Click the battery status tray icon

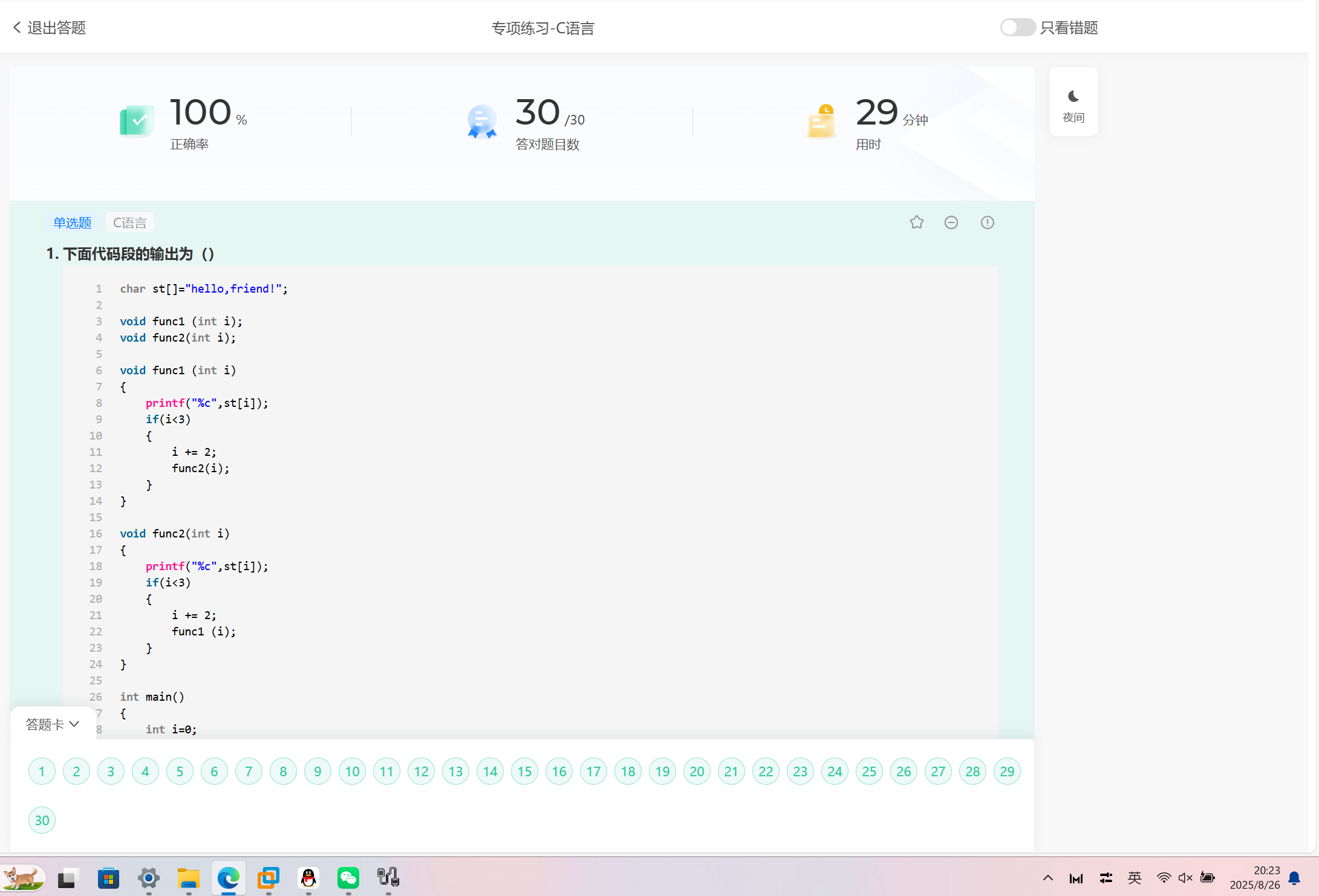tap(1208, 878)
